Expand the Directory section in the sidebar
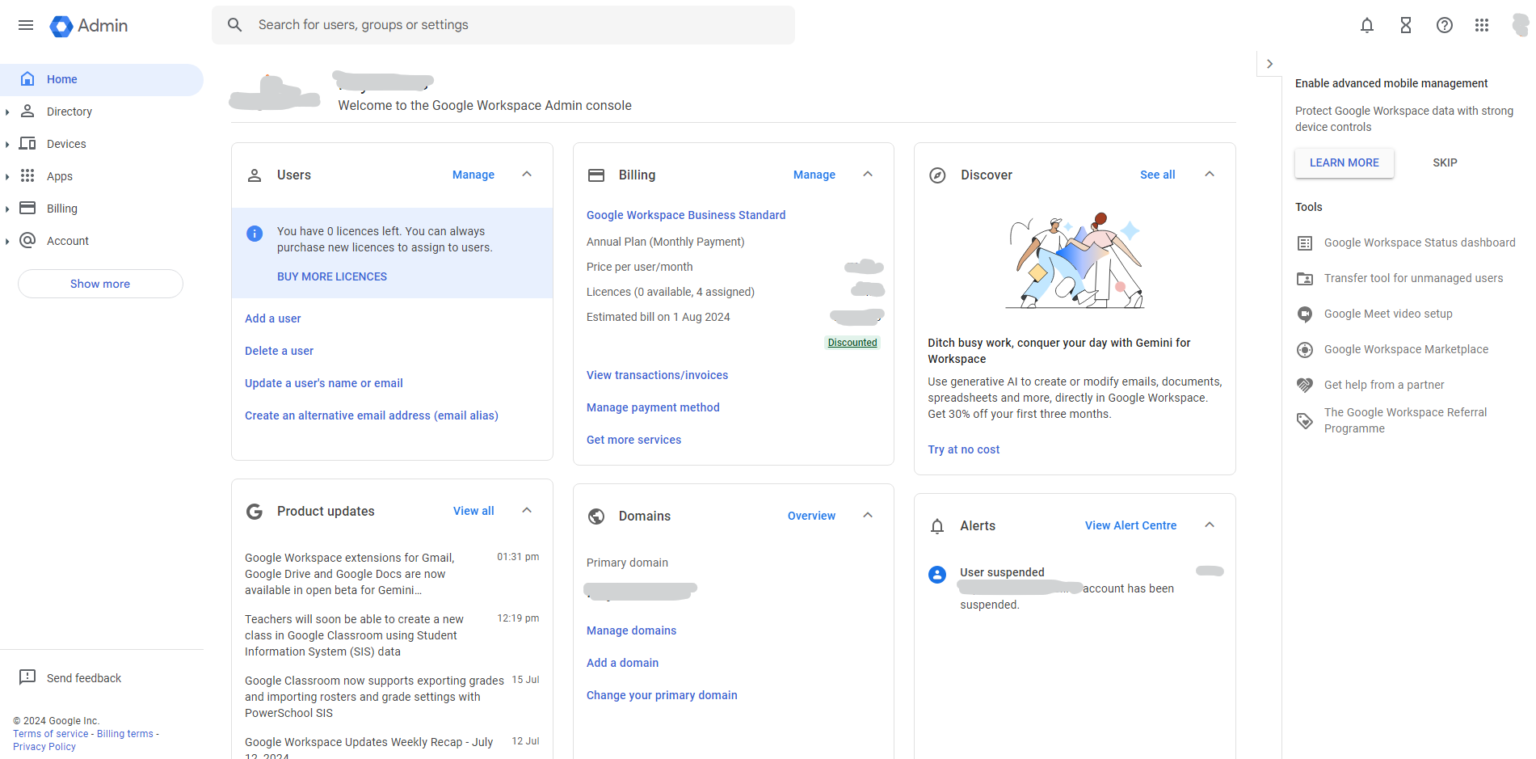This screenshot has height=759, width=1536. pos(8,111)
